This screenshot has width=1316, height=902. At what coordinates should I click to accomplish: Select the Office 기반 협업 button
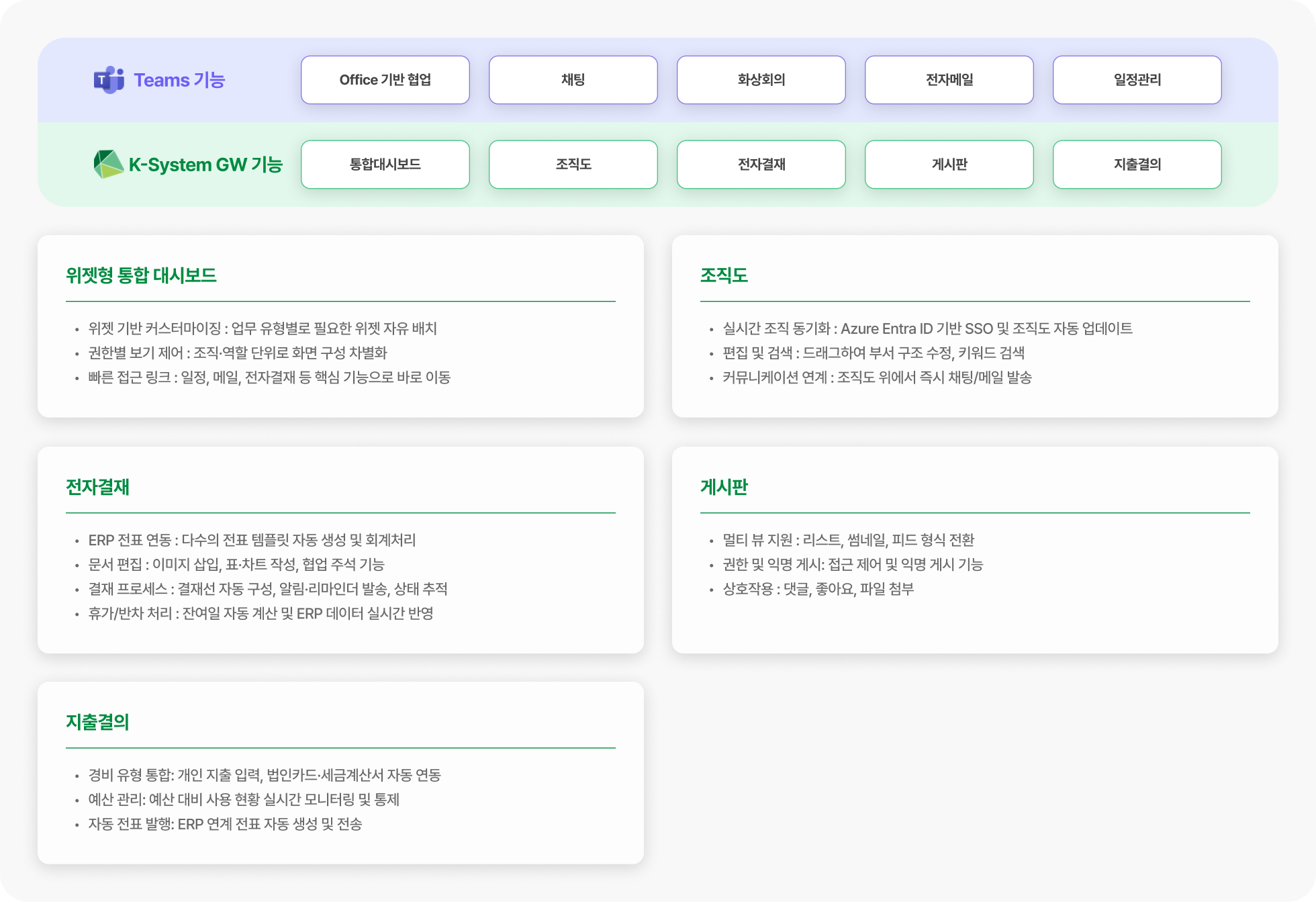point(385,80)
